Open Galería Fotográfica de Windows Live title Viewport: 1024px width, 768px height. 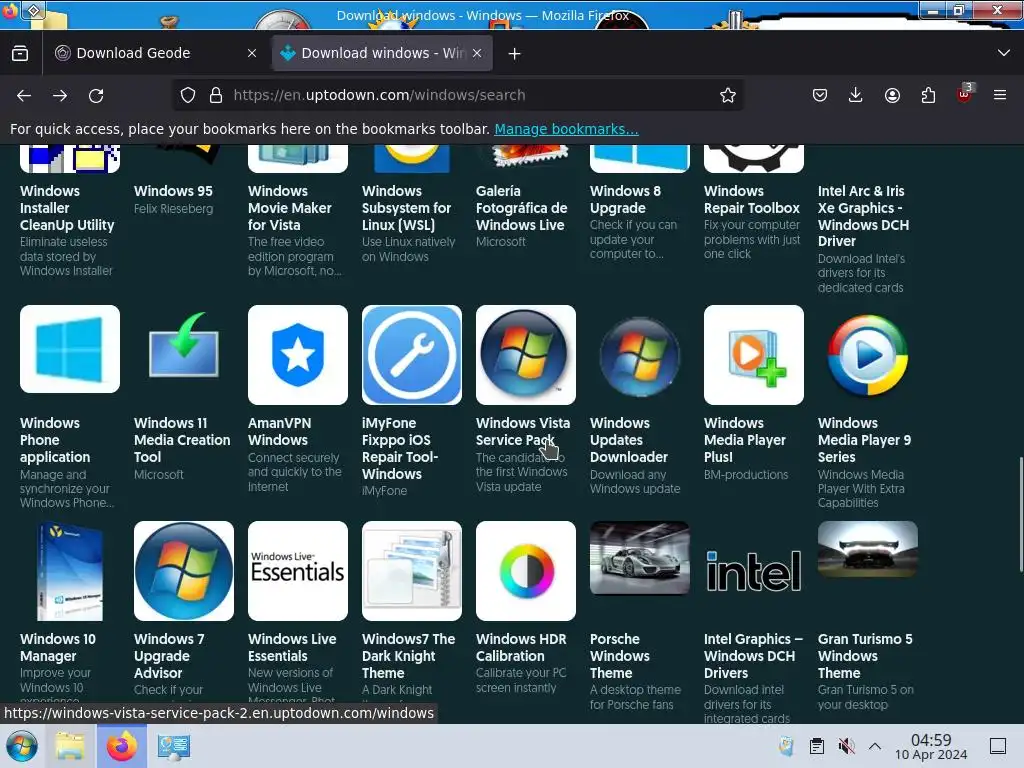coord(521,208)
